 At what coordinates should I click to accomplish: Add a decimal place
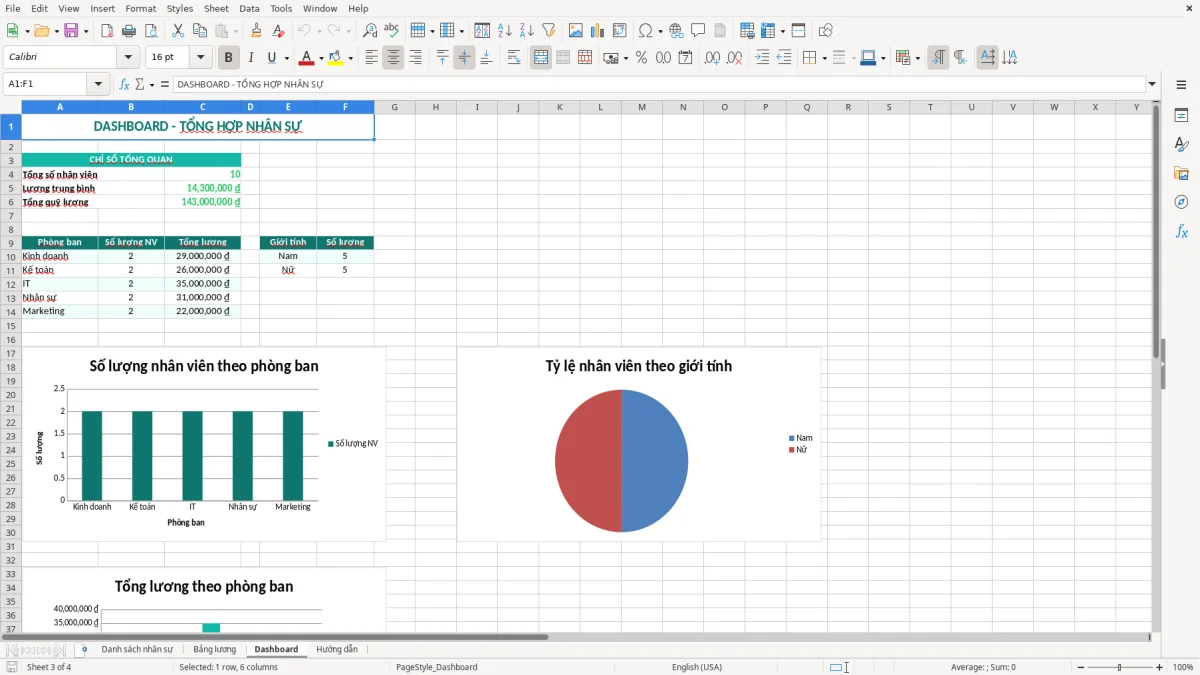click(x=712, y=58)
